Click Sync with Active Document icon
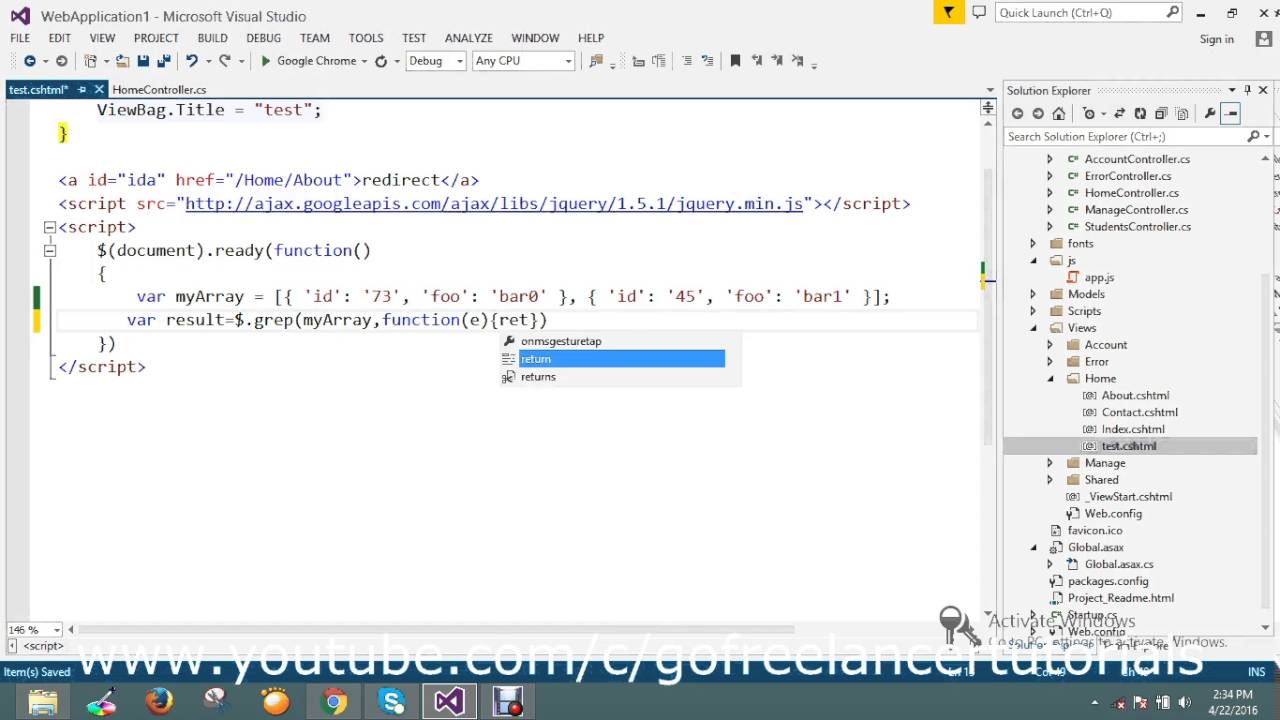Image resolution: width=1280 pixels, height=720 pixels. pos(1119,114)
